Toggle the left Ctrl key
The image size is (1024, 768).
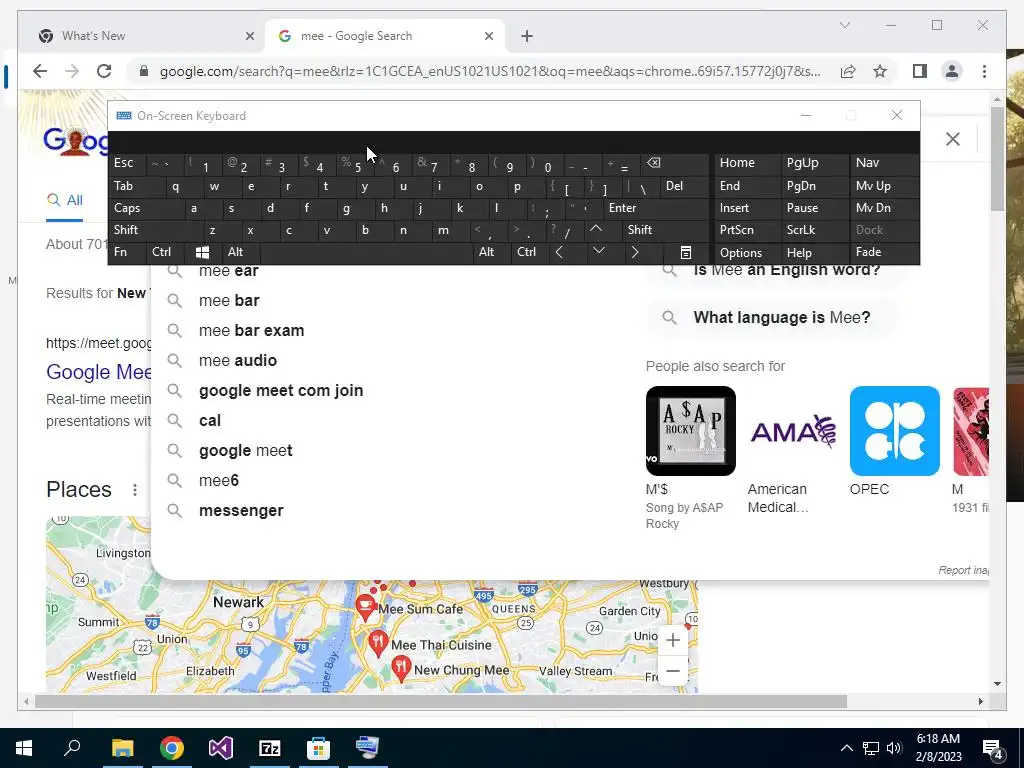[x=164, y=252]
